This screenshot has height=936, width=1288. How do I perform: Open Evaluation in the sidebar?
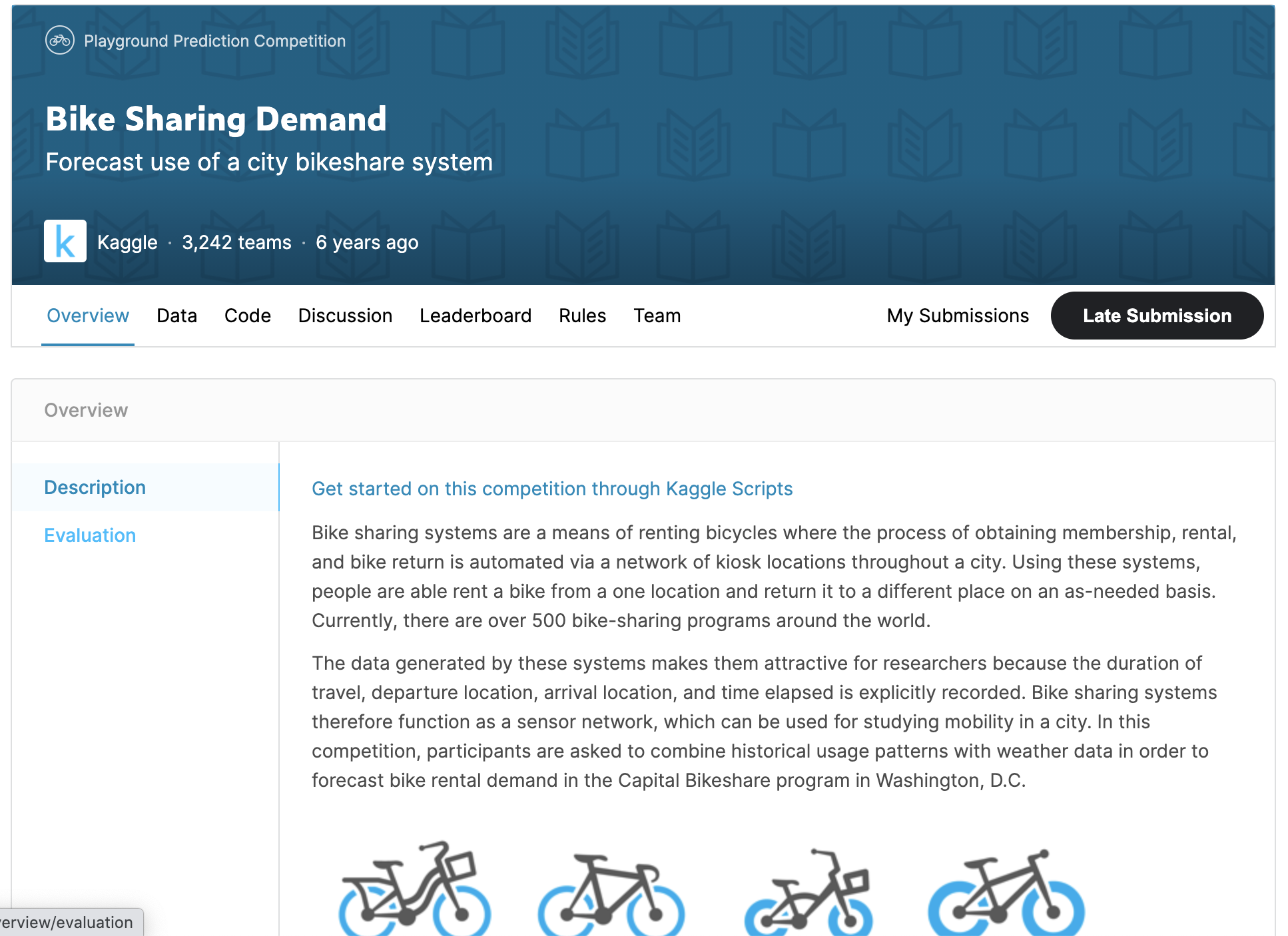tap(90, 535)
